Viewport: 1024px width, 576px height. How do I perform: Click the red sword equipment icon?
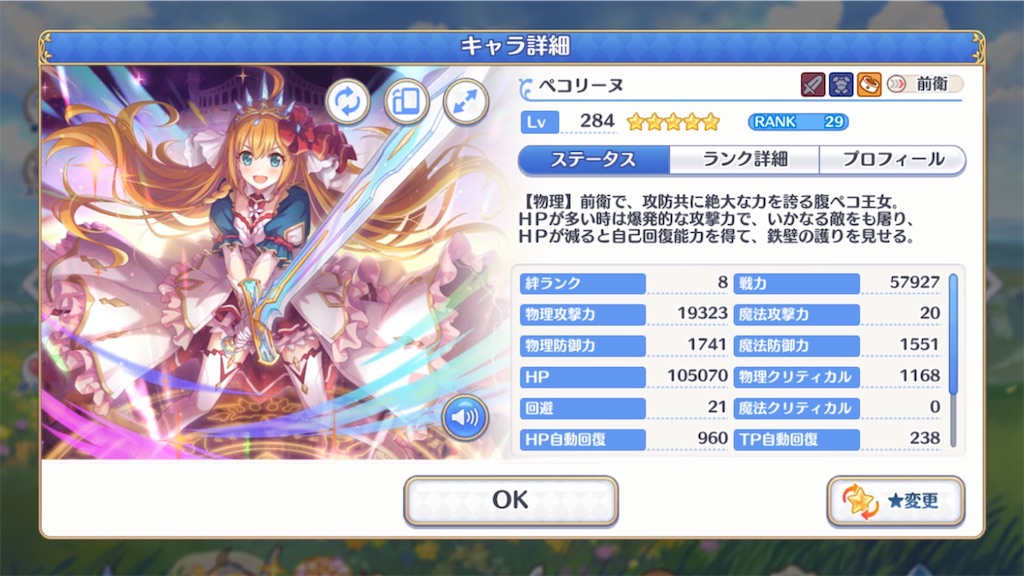(x=813, y=84)
